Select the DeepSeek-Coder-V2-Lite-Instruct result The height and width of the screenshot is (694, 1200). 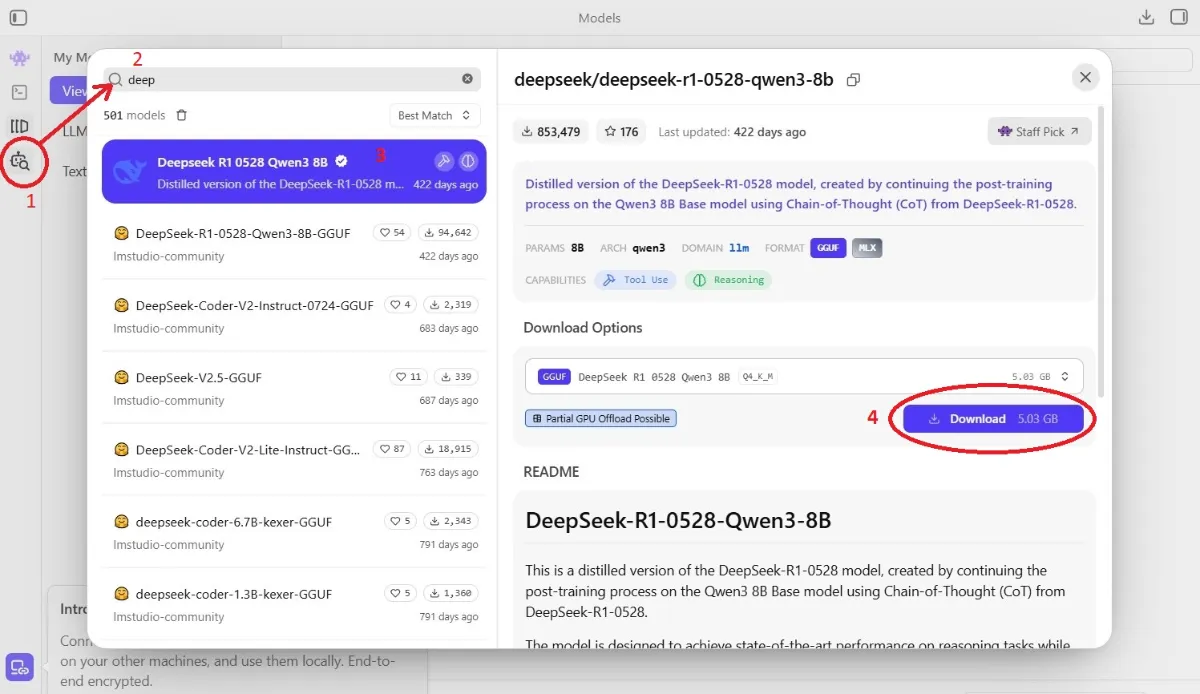(294, 459)
